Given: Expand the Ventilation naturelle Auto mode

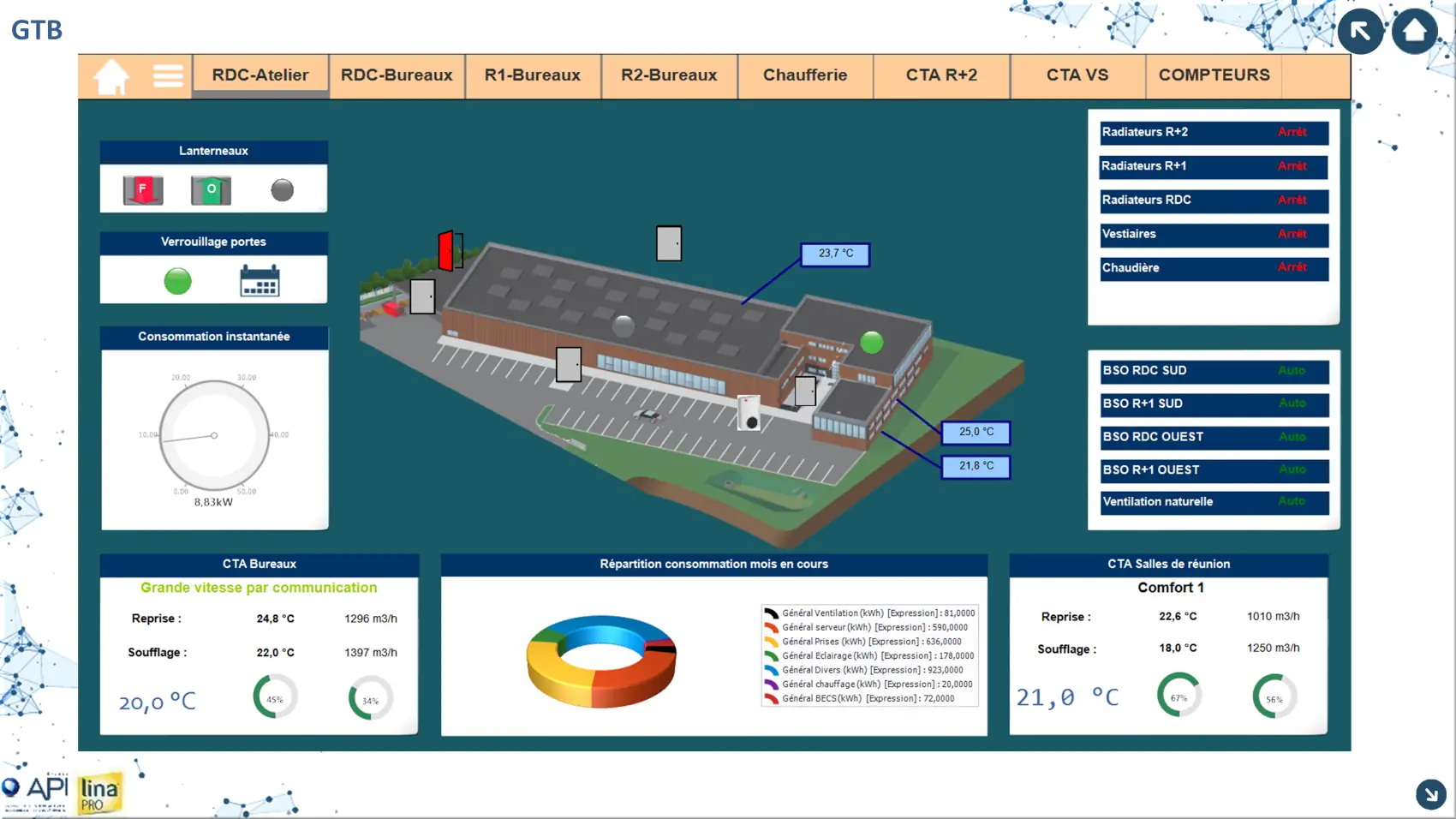Looking at the screenshot, I should pyautogui.click(x=1291, y=502).
